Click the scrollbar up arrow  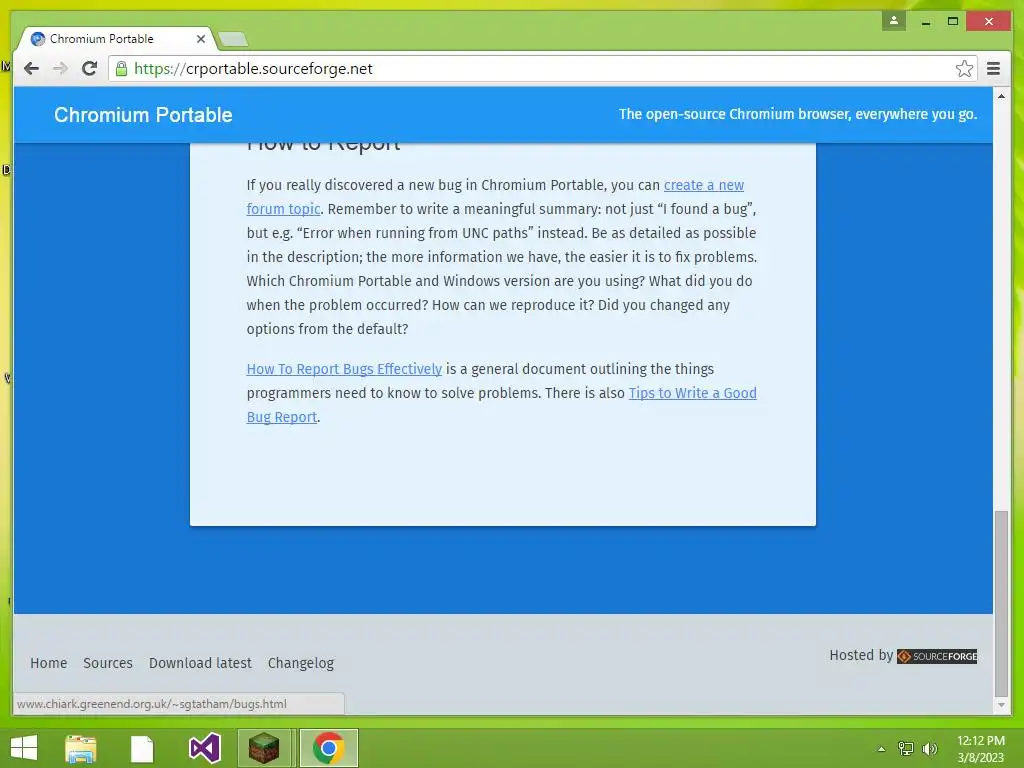pos(1001,97)
